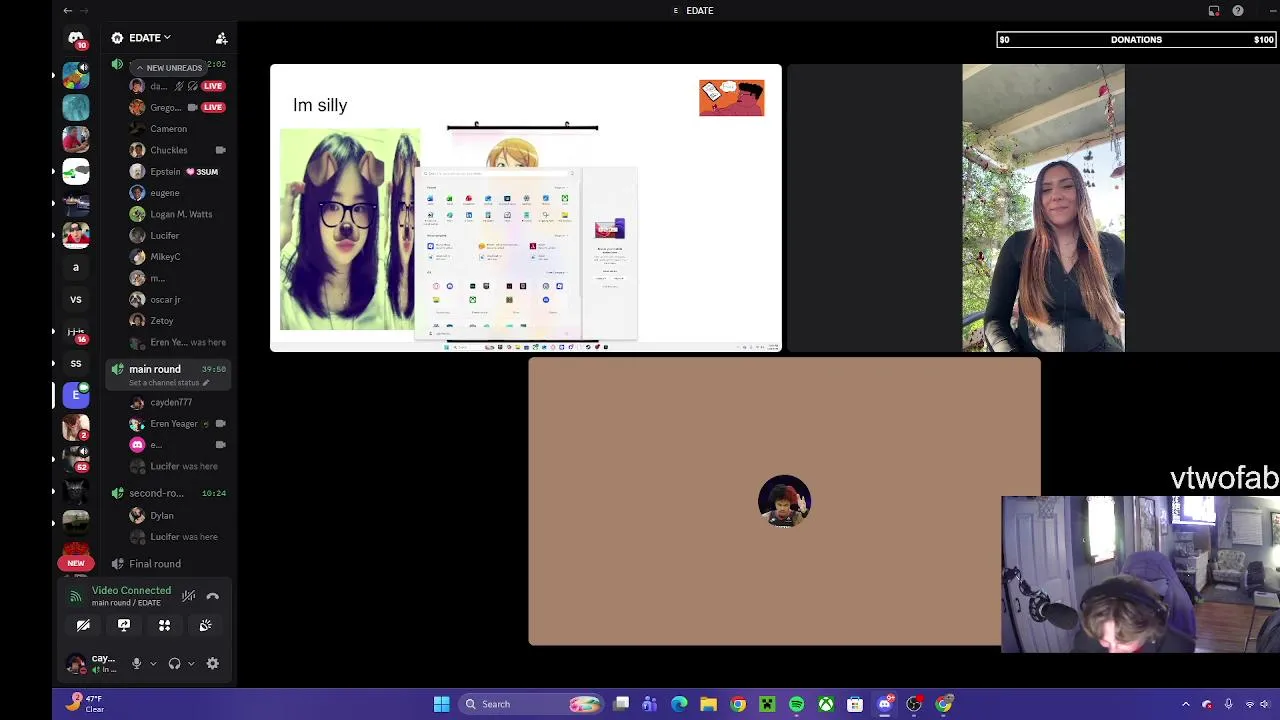Open Discord direct messages home icon
The image size is (1280, 720).
click(76, 40)
